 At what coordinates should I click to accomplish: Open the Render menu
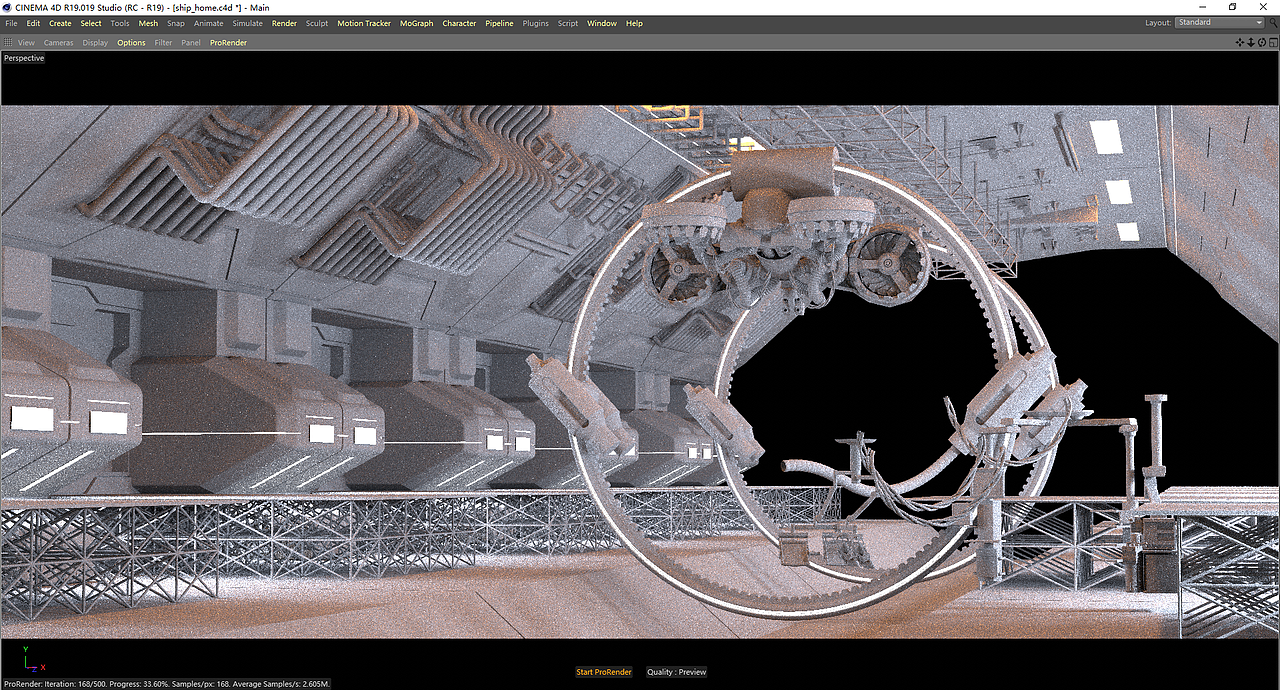(284, 23)
